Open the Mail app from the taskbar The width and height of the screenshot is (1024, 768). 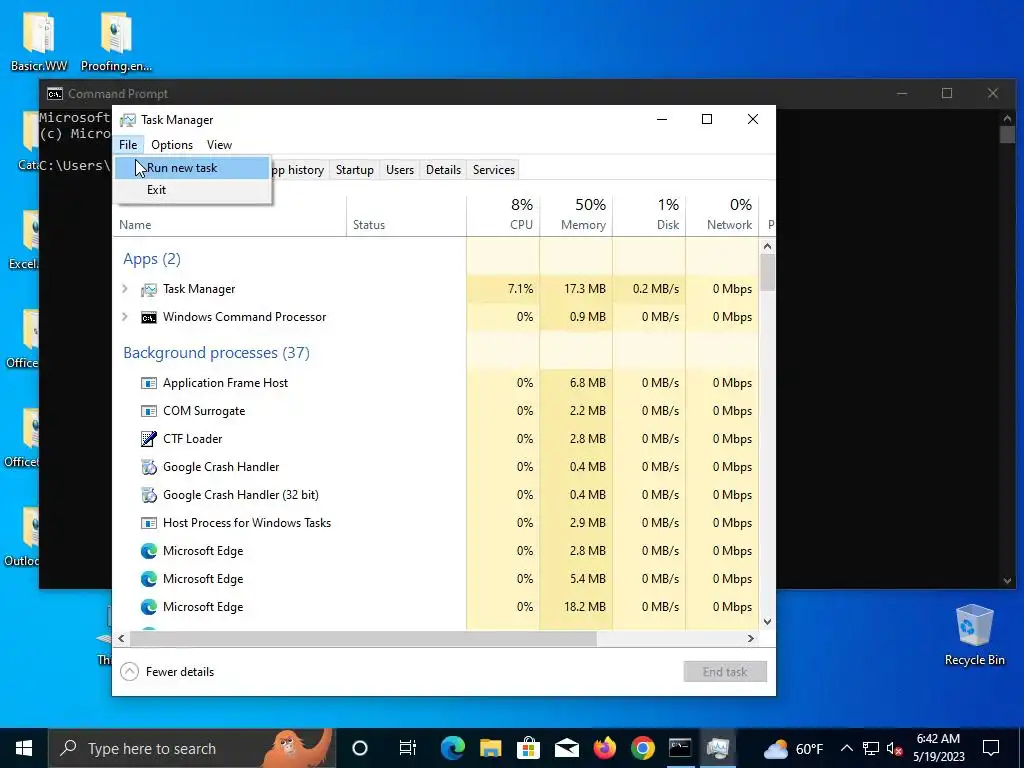[x=566, y=748]
